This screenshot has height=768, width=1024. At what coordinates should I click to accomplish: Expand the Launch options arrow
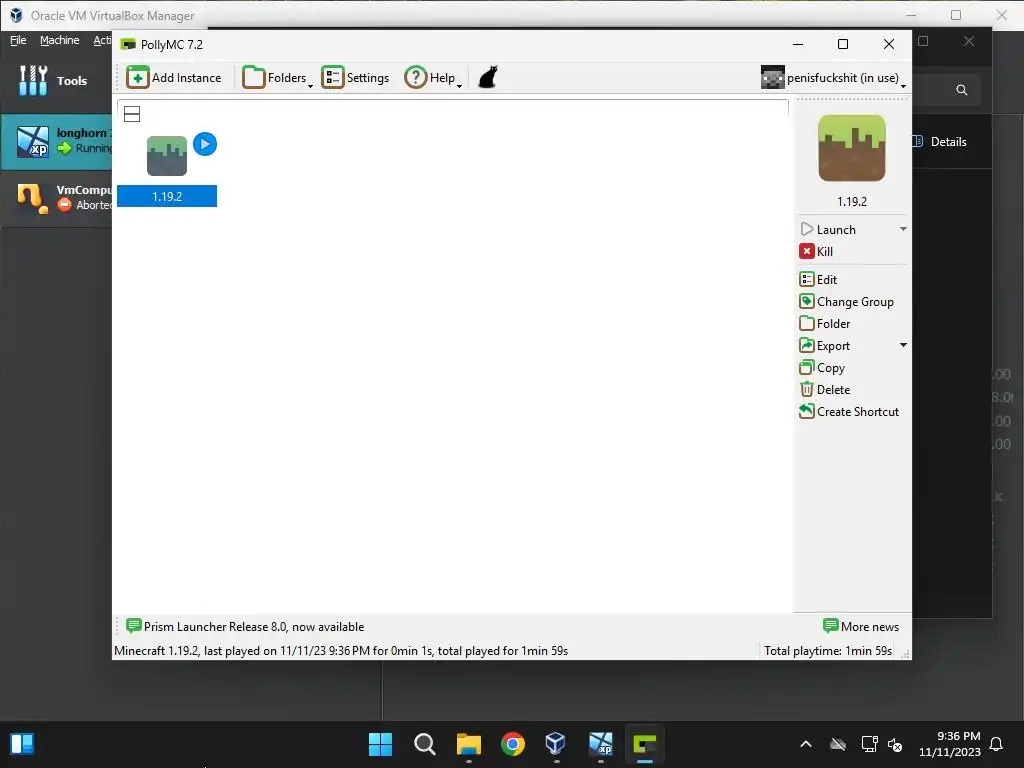903,229
